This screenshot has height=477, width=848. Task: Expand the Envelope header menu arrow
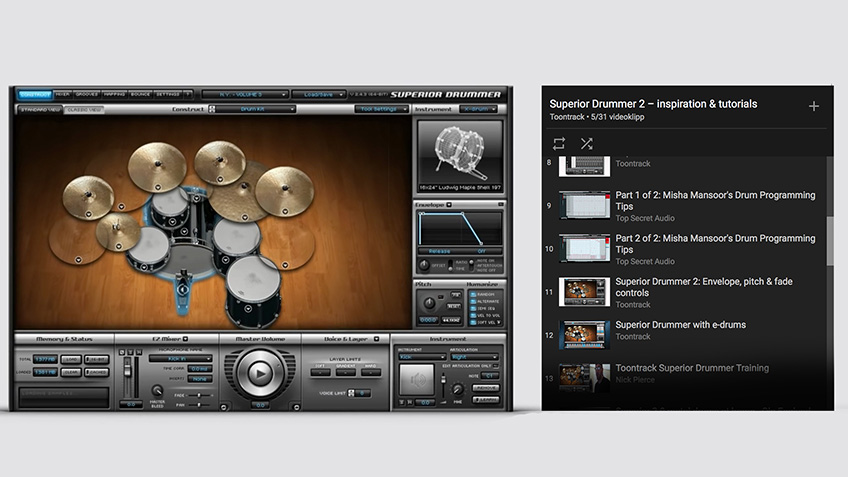point(449,205)
